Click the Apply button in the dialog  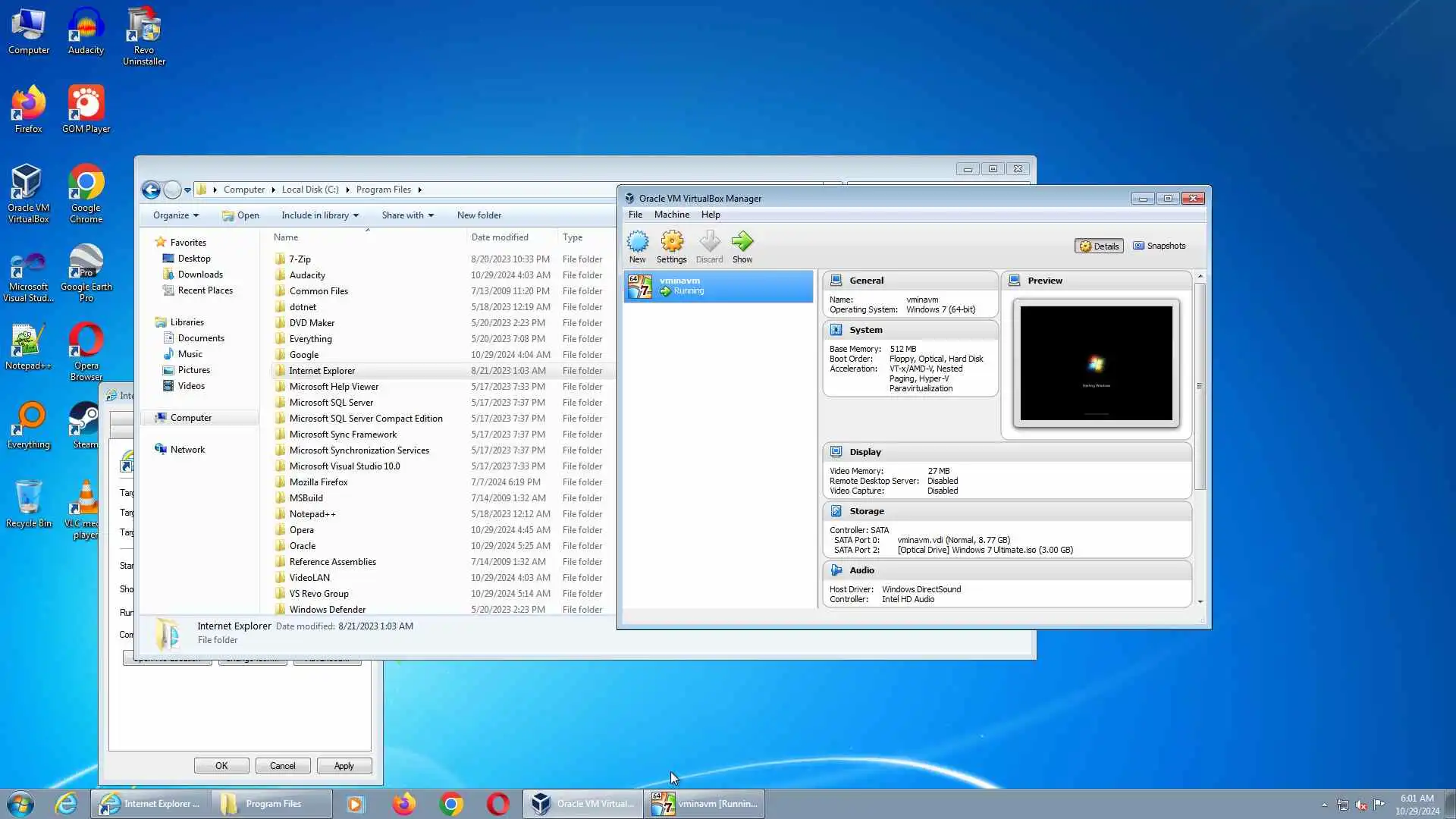pyautogui.click(x=344, y=766)
